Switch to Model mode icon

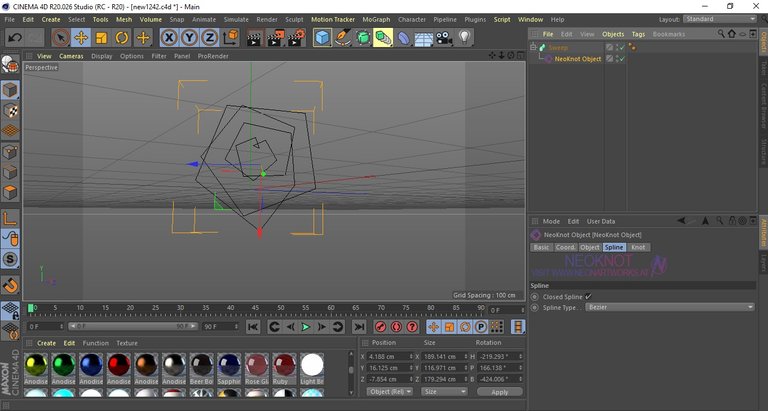point(10,90)
